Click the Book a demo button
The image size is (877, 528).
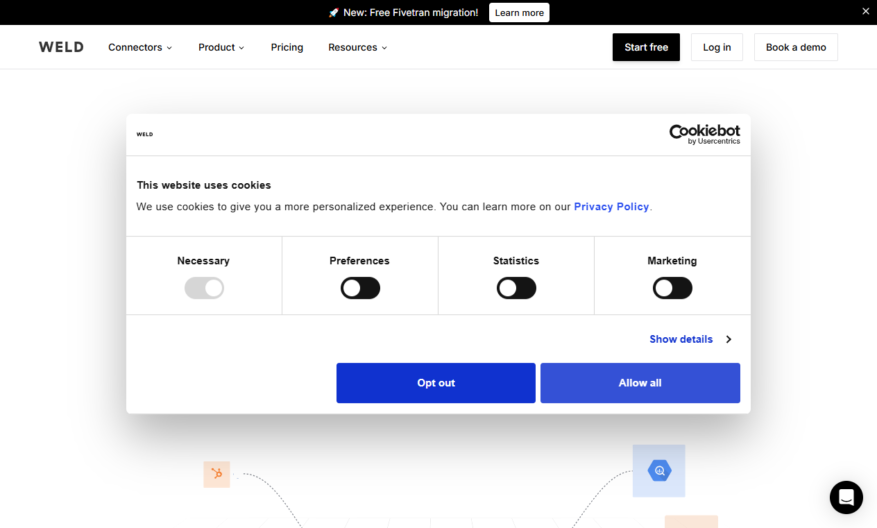795,47
